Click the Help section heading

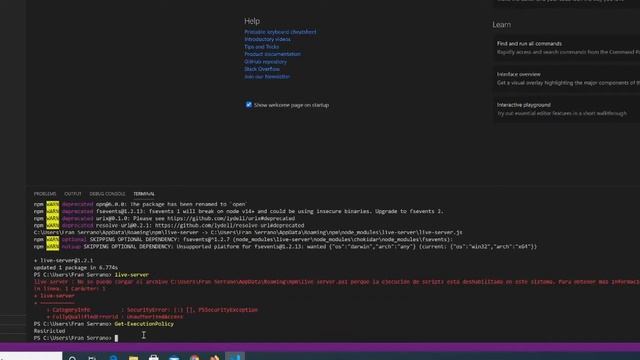point(252,21)
